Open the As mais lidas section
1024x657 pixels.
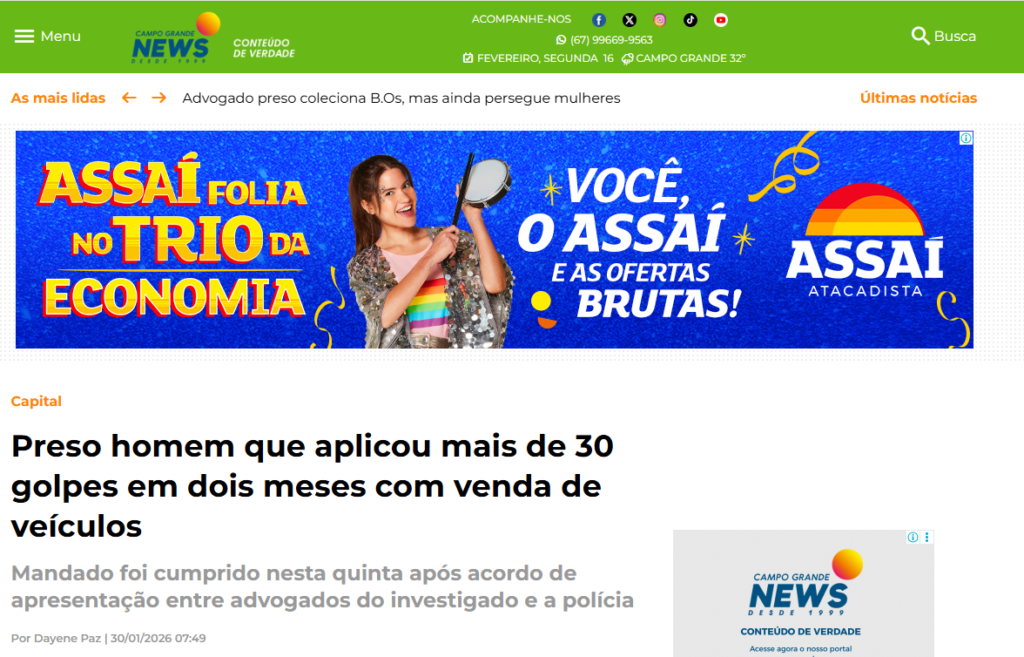pyautogui.click(x=58, y=98)
